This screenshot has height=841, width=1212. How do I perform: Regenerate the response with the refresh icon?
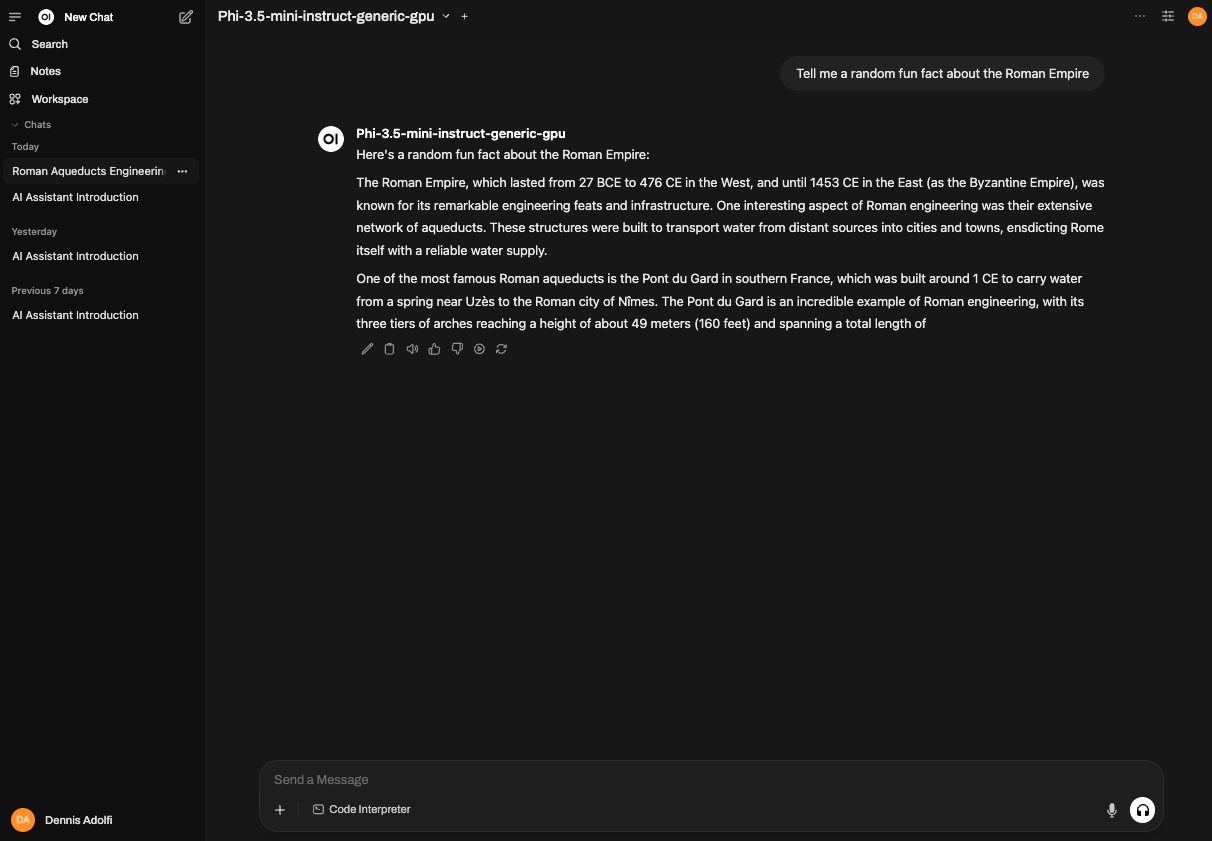click(x=501, y=349)
